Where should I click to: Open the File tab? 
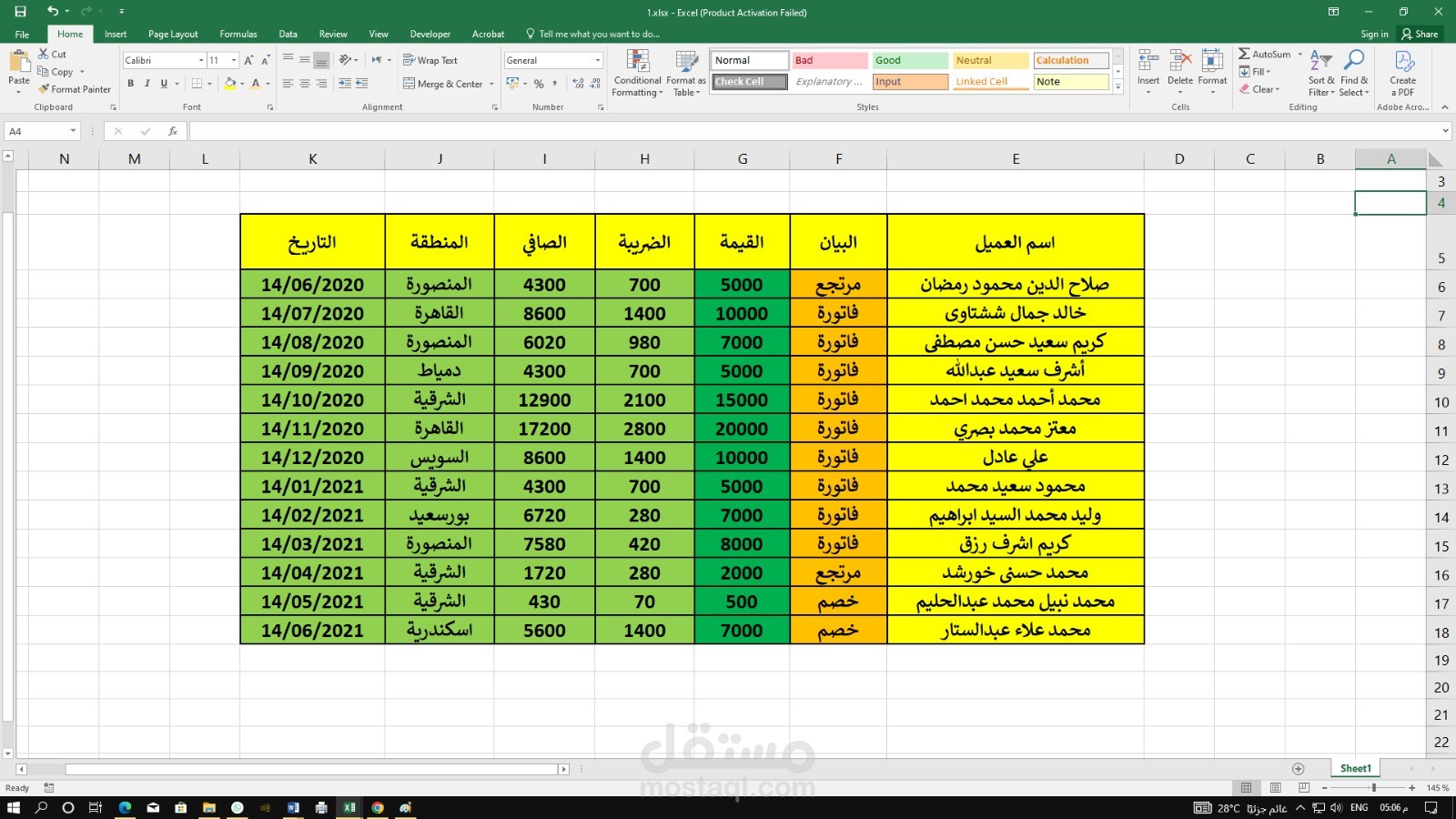point(22,34)
